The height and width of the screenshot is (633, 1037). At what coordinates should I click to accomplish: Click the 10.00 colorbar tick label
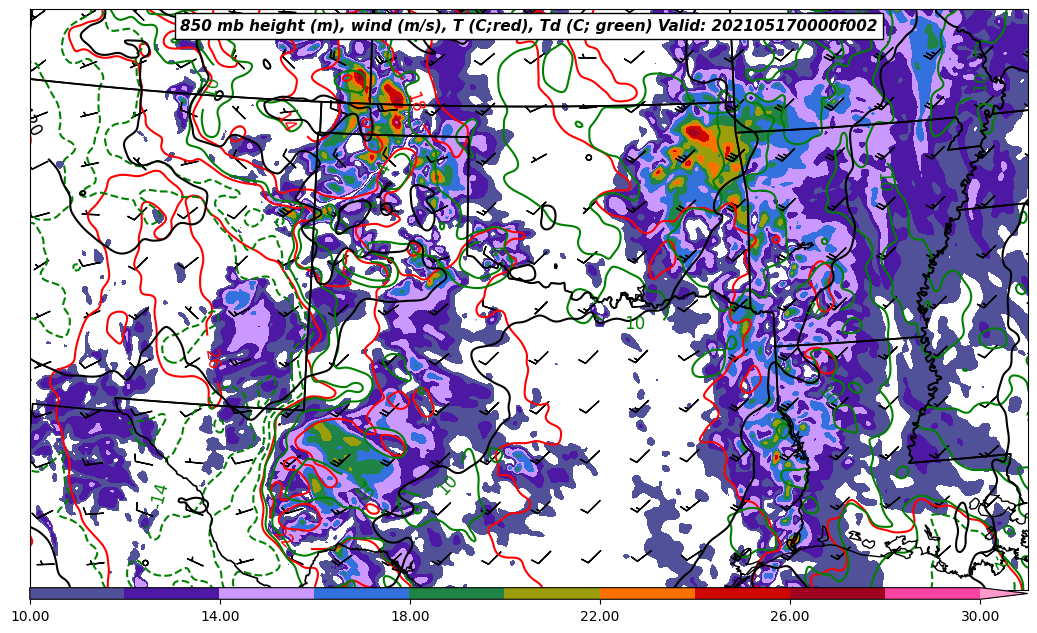[30, 616]
